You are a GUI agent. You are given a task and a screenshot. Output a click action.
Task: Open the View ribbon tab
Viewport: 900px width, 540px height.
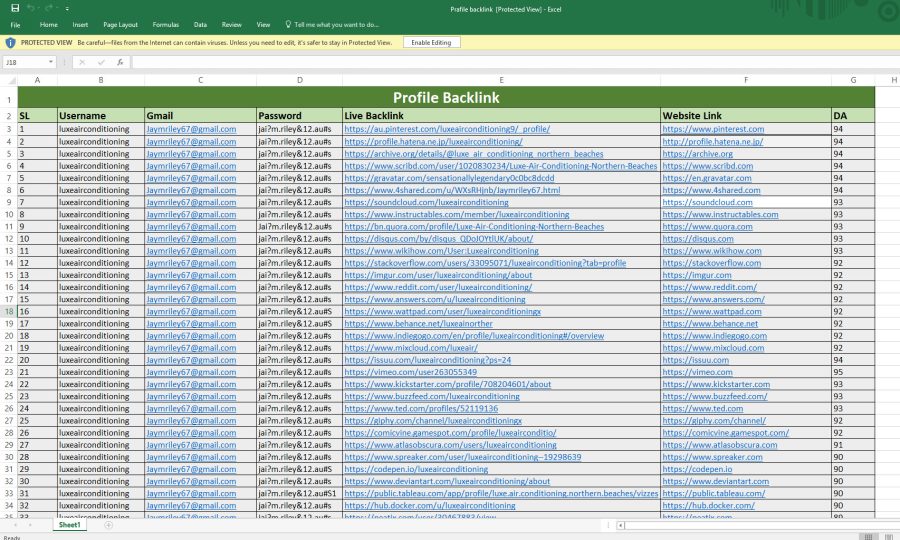(263, 25)
